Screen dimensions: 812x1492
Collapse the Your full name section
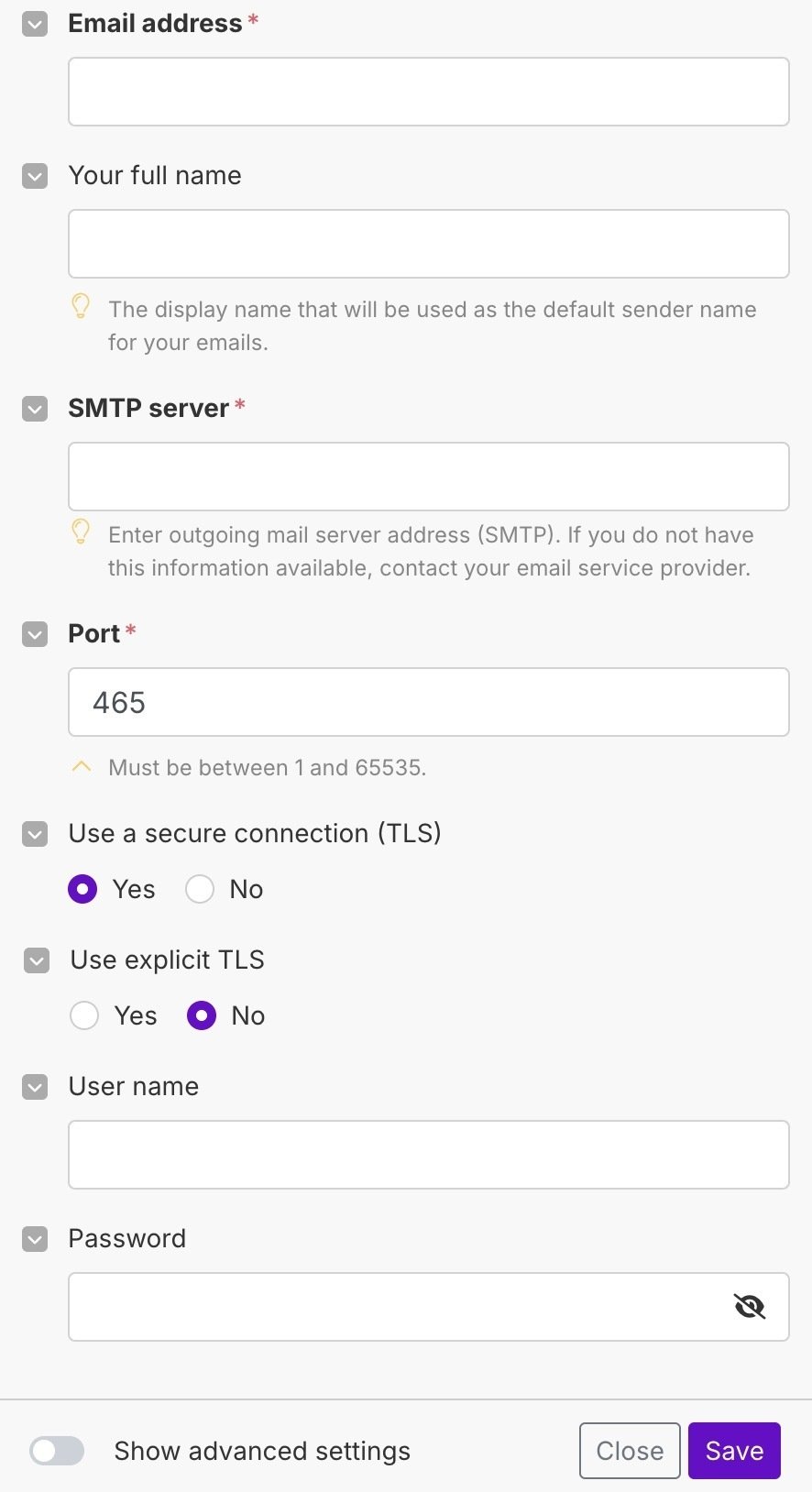[35, 176]
